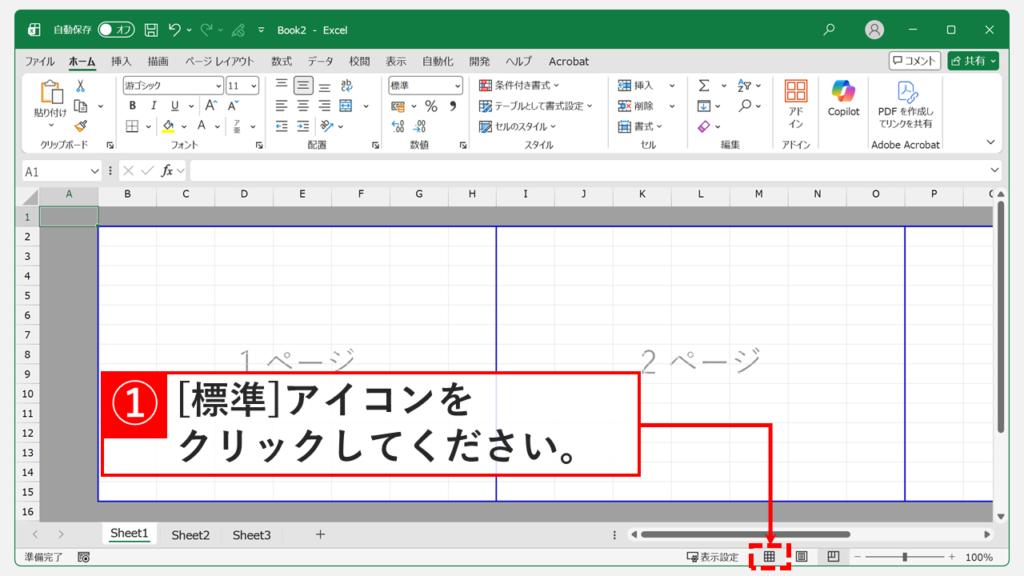Open the ファイル menu
Screen dimensions: 1024x576
(40, 61)
